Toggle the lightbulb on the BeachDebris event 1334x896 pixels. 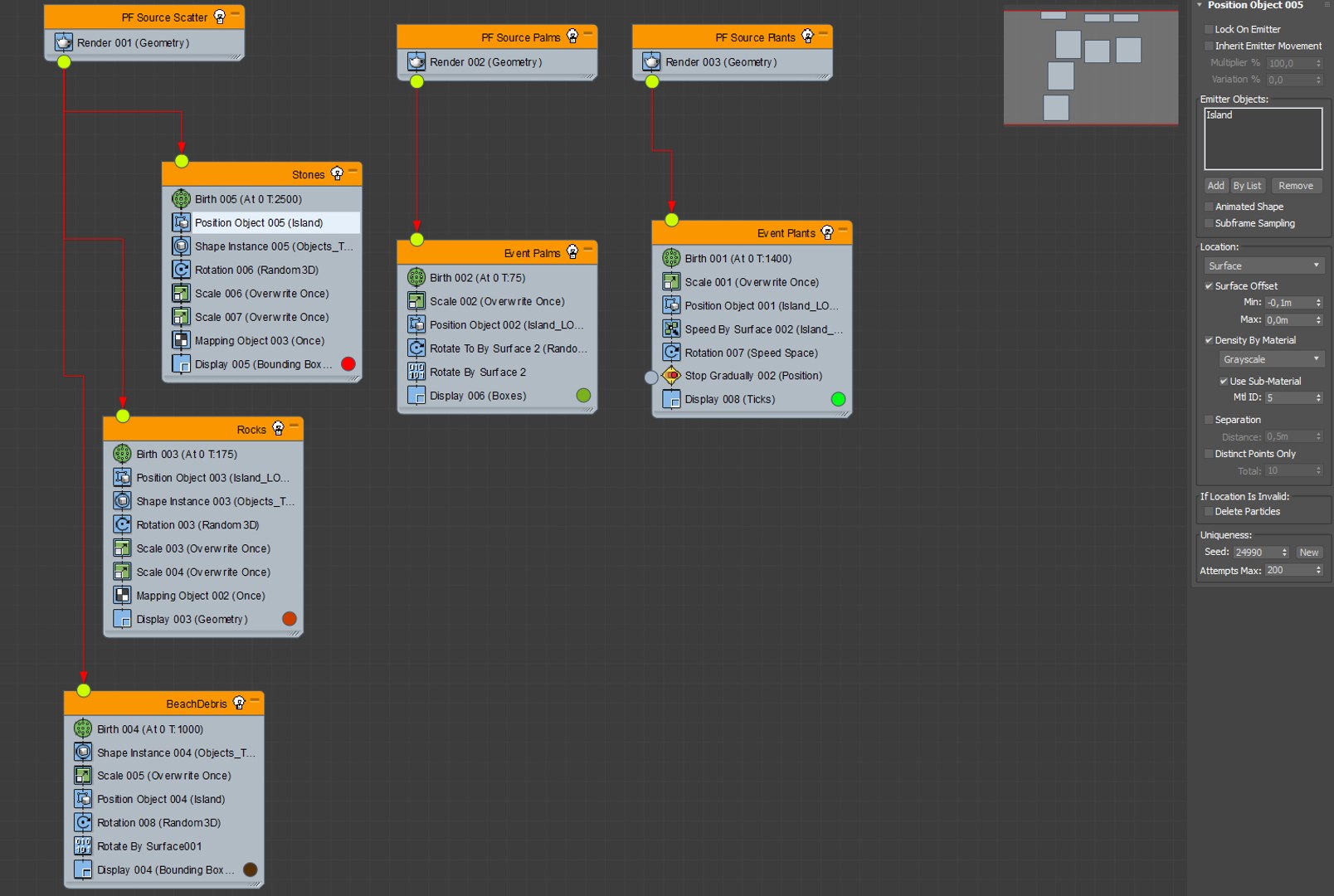[239, 704]
